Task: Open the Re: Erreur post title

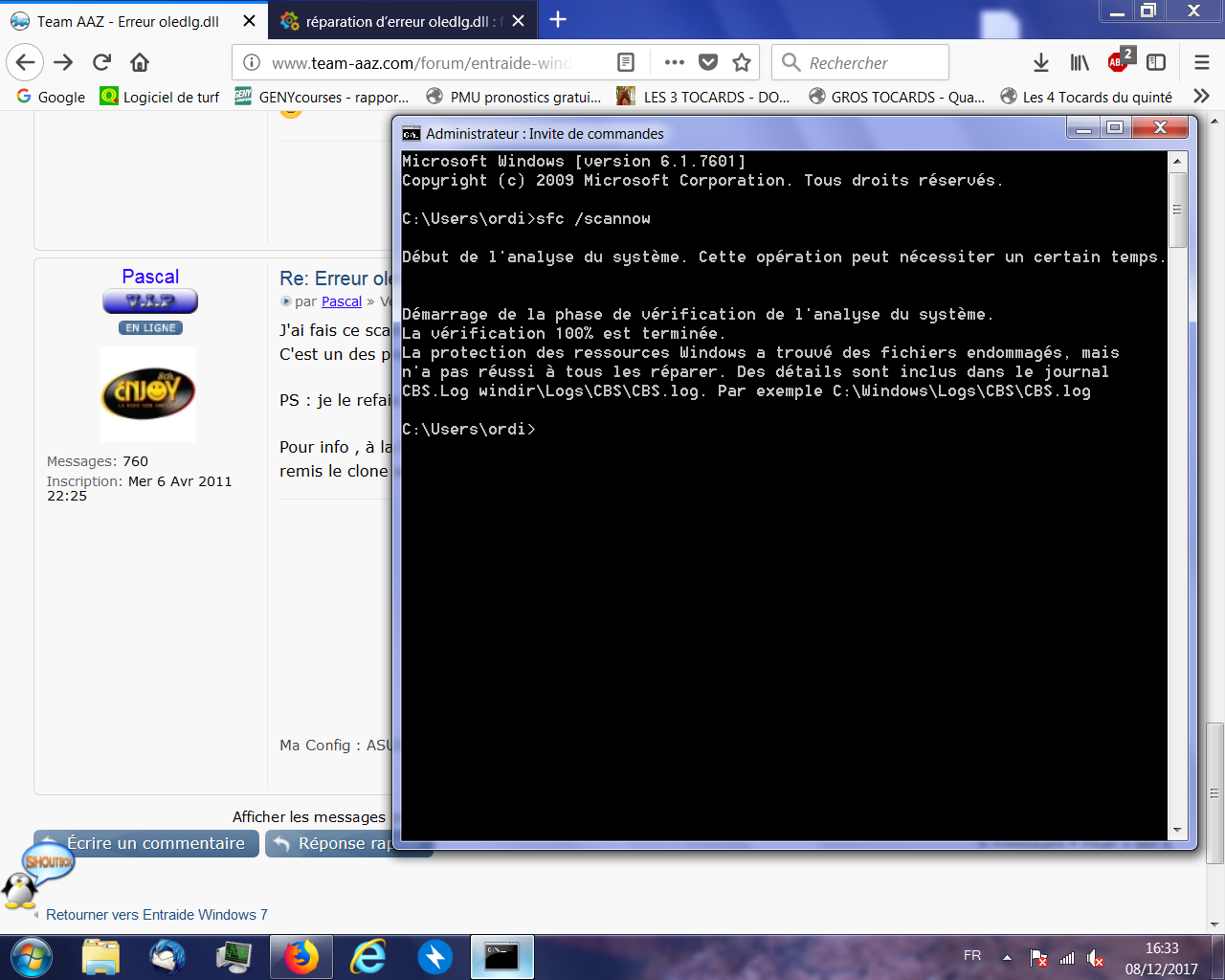Action: pos(336,278)
